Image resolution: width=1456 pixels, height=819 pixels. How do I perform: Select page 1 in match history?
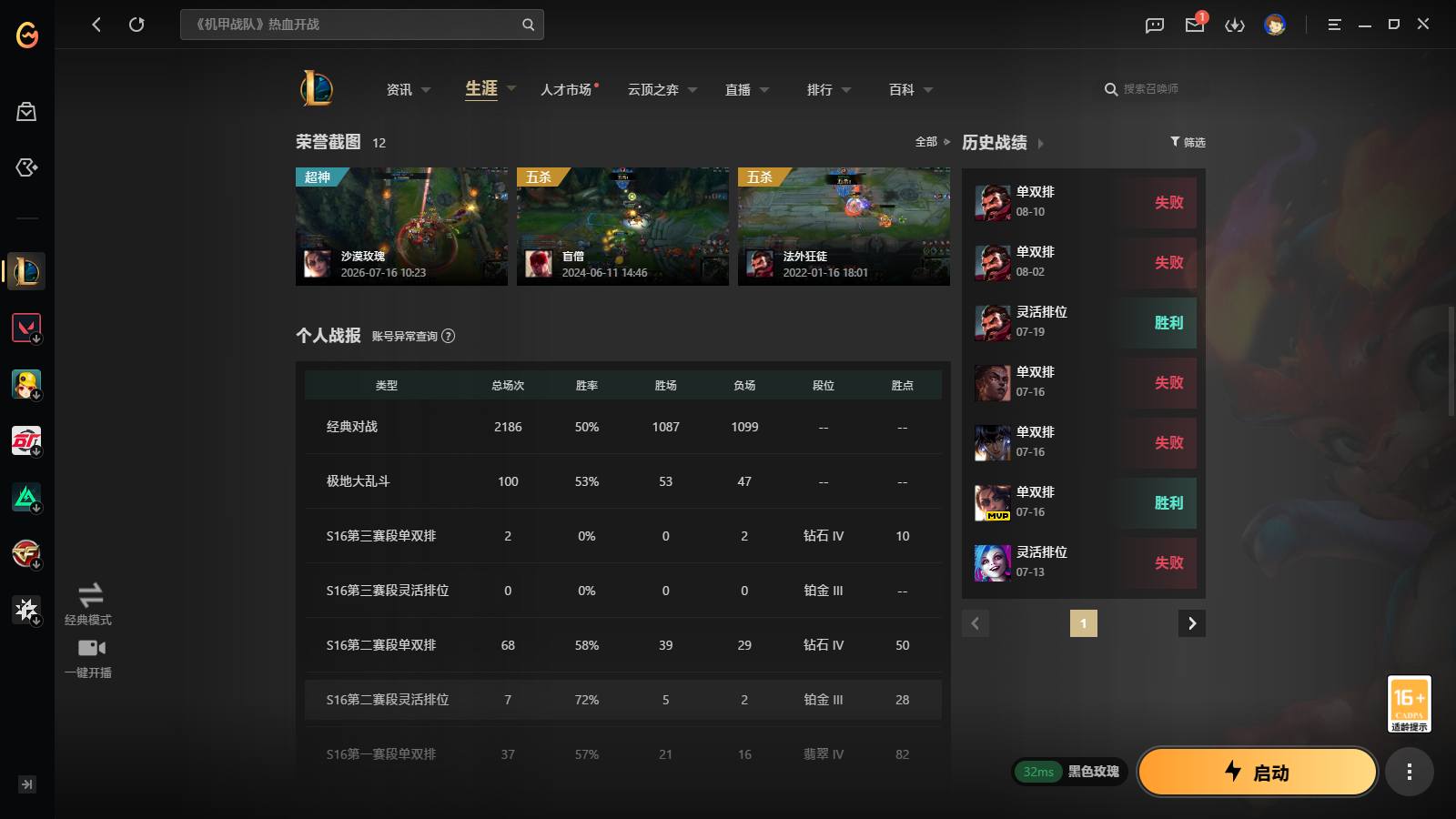(x=1083, y=623)
